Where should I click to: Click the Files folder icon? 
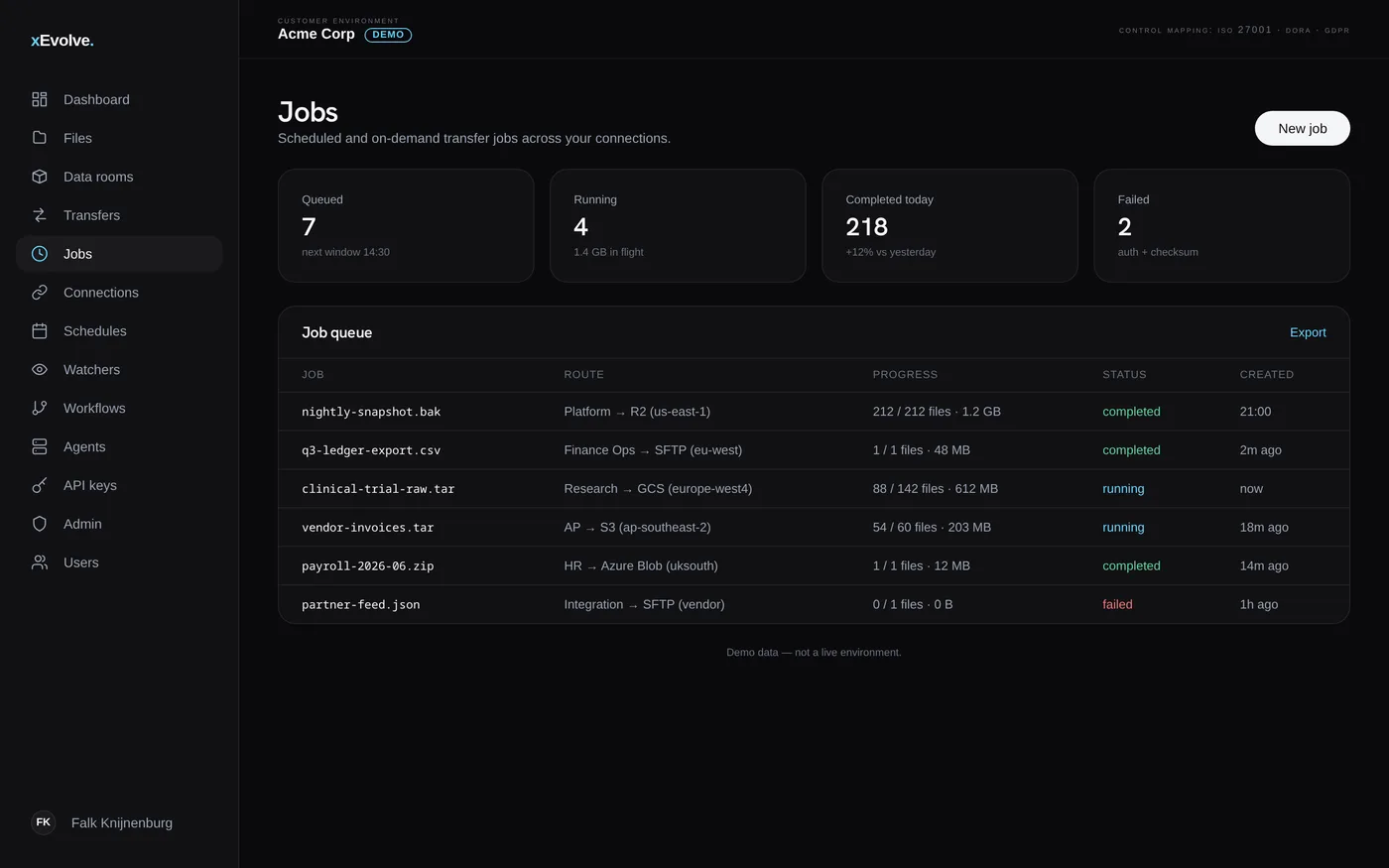40,138
